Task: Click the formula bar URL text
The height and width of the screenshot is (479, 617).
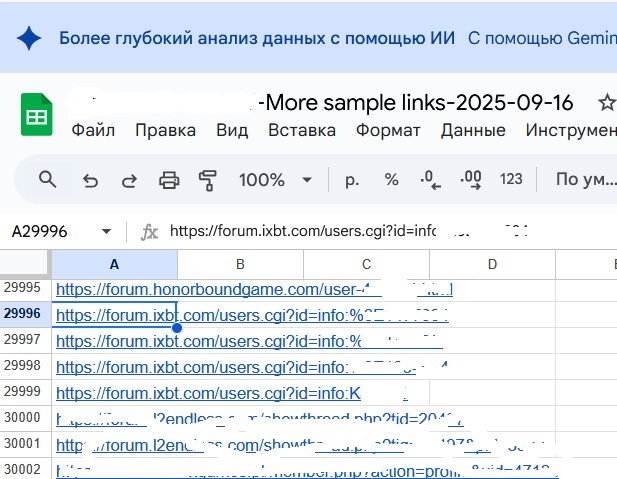Action: click(x=303, y=231)
